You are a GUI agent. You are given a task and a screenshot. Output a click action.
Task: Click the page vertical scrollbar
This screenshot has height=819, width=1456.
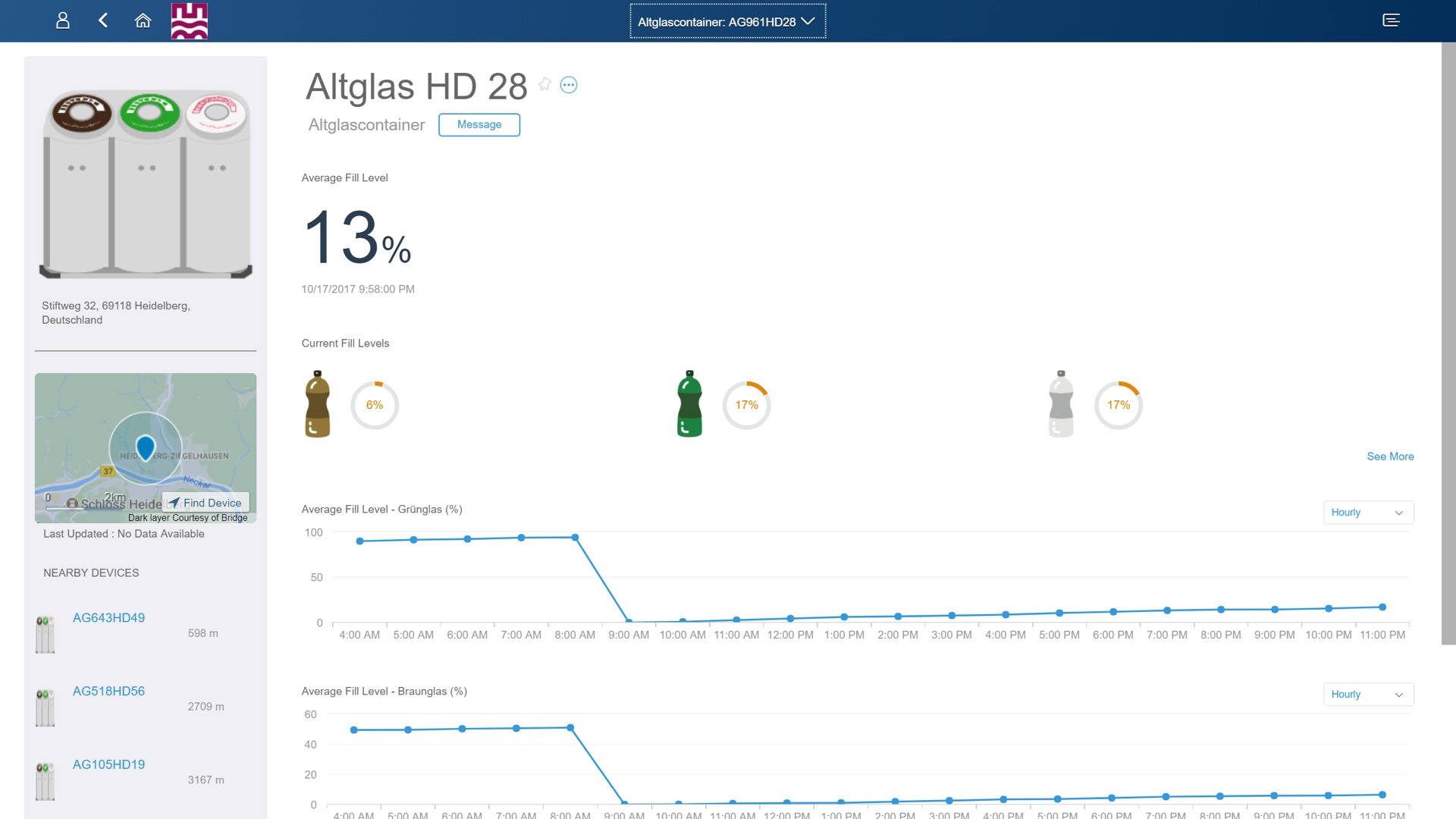pyautogui.click(x=1448, y=341)
